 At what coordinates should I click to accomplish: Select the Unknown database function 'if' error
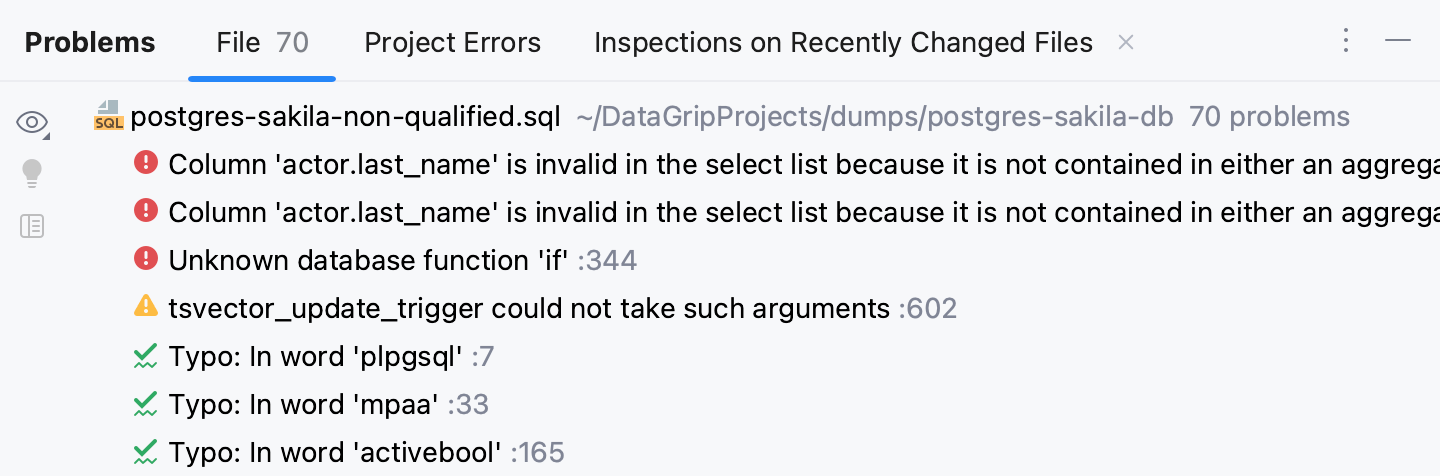369,261
